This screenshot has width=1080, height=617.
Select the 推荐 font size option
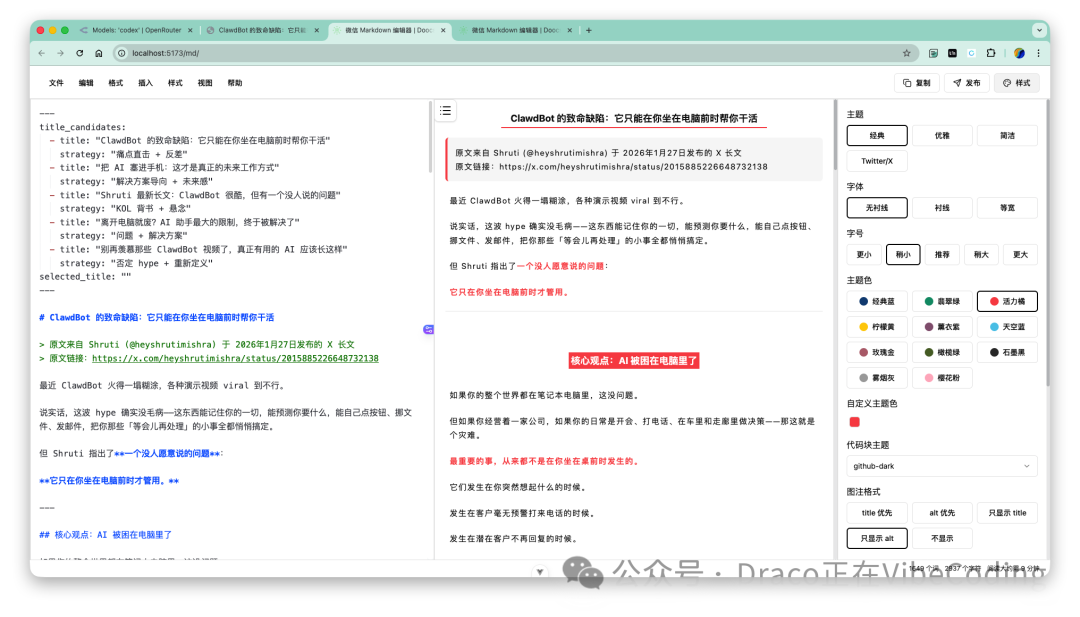[x=940, y=254]
